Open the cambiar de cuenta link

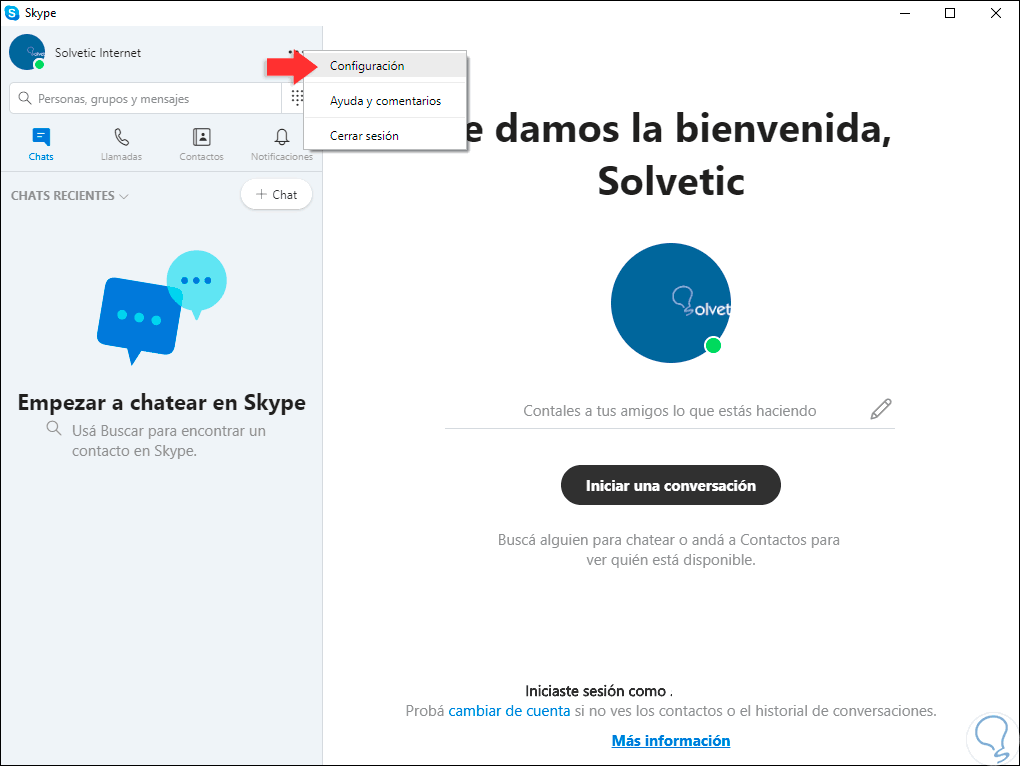[509, 711]
